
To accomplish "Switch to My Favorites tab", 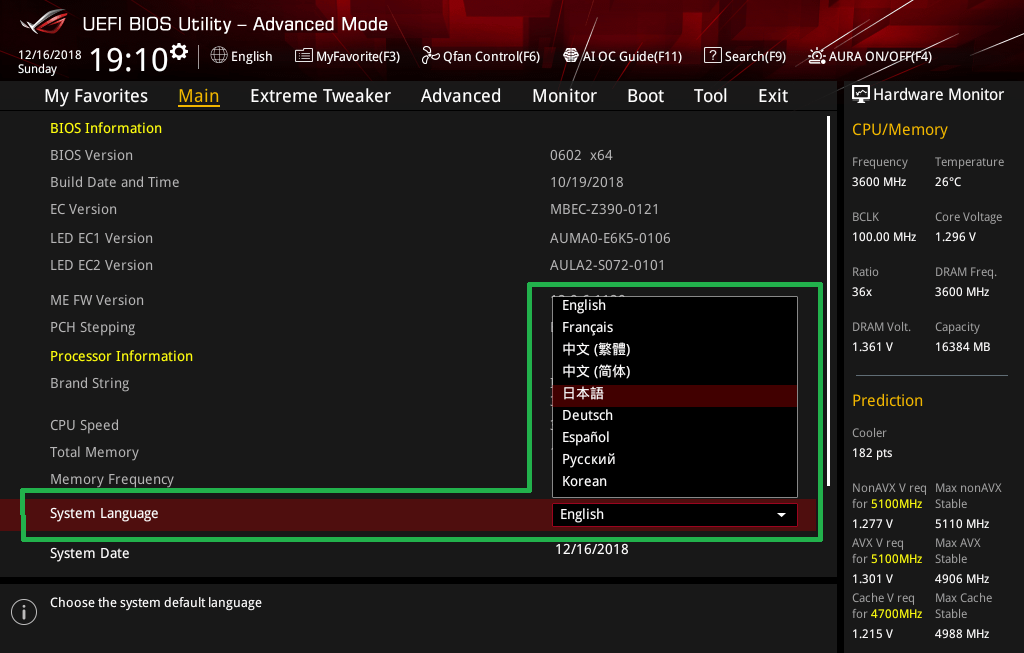I will coord(96,96).
